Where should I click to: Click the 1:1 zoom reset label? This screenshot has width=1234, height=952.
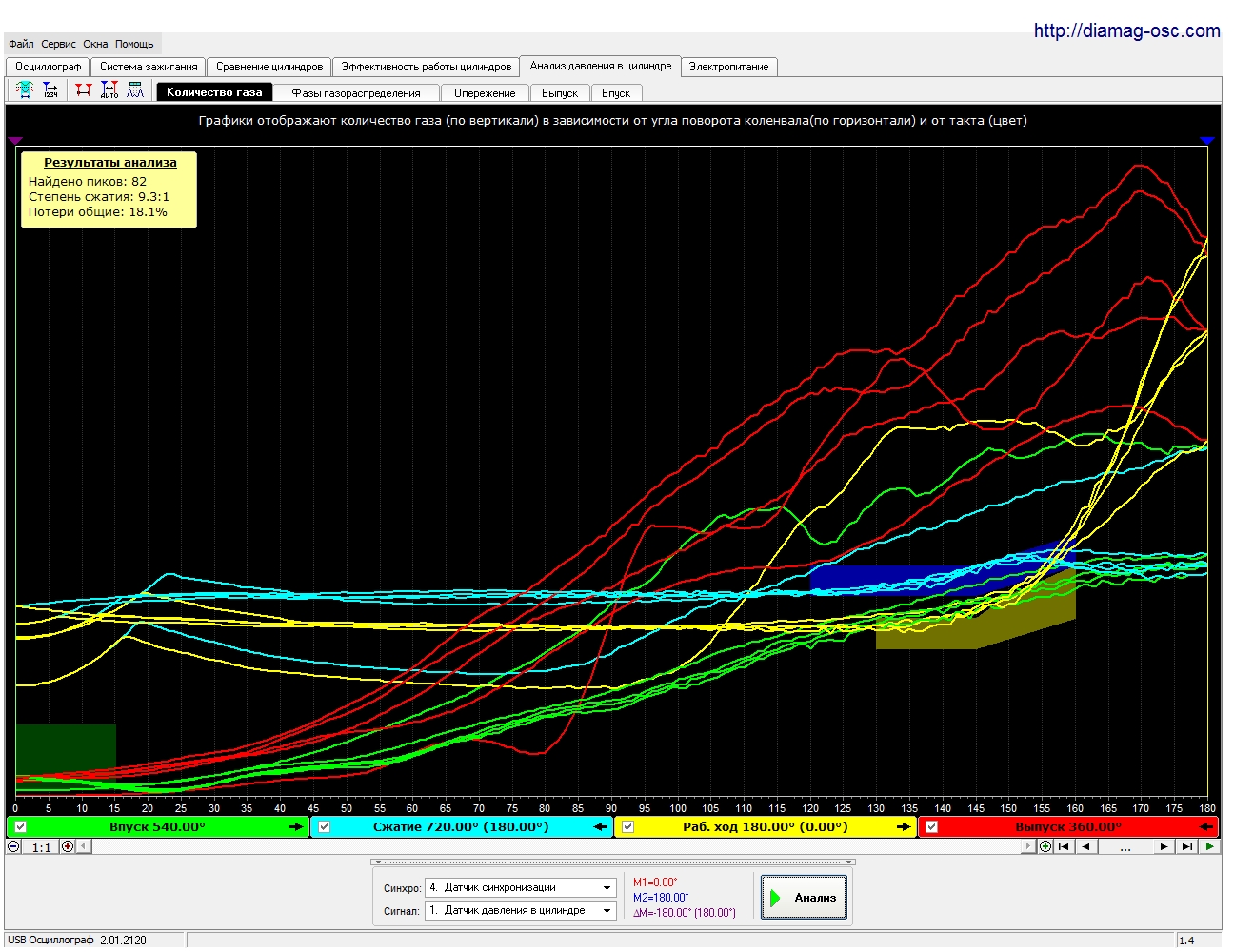point(41,847)
